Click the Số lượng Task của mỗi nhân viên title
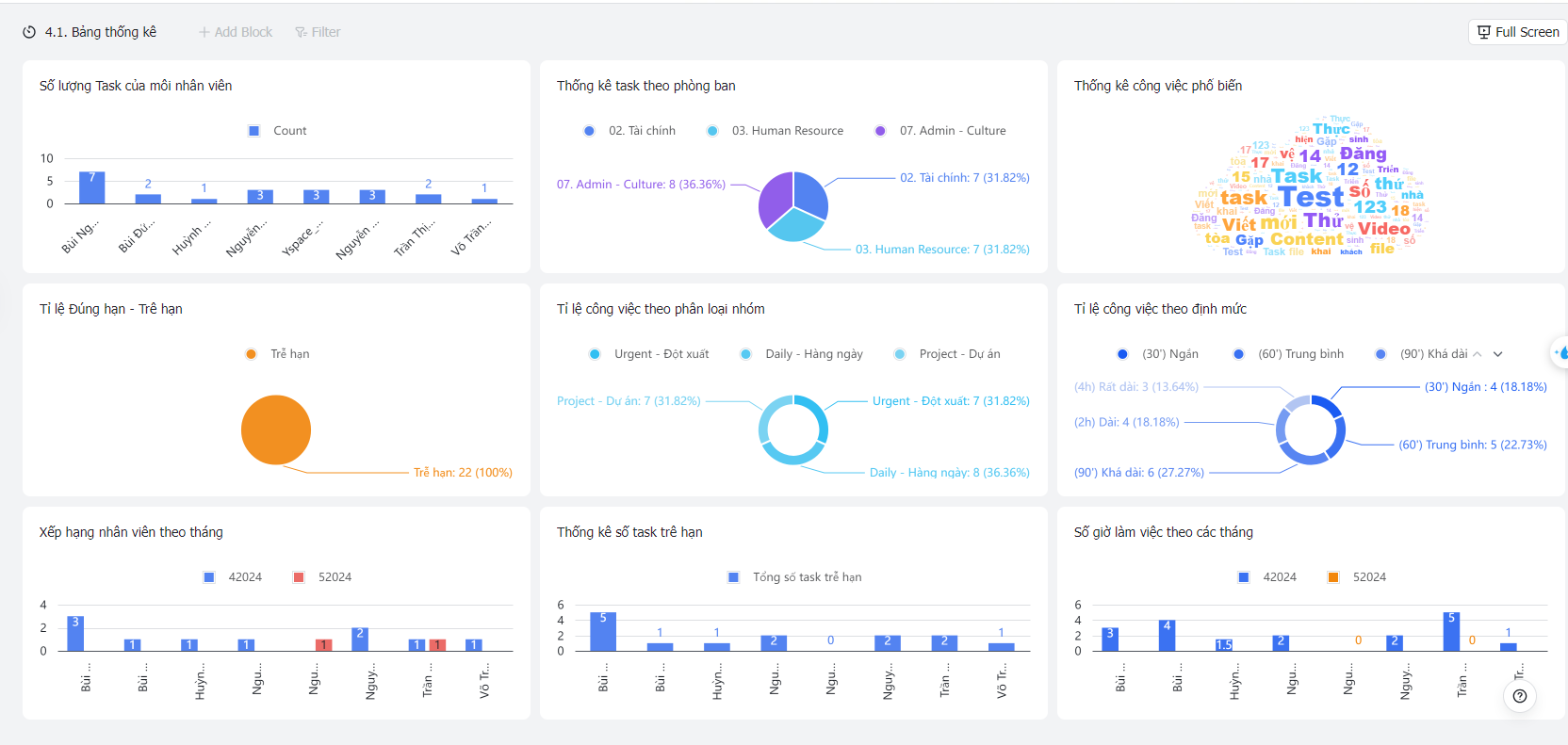1568x745 pixels. 136,86
